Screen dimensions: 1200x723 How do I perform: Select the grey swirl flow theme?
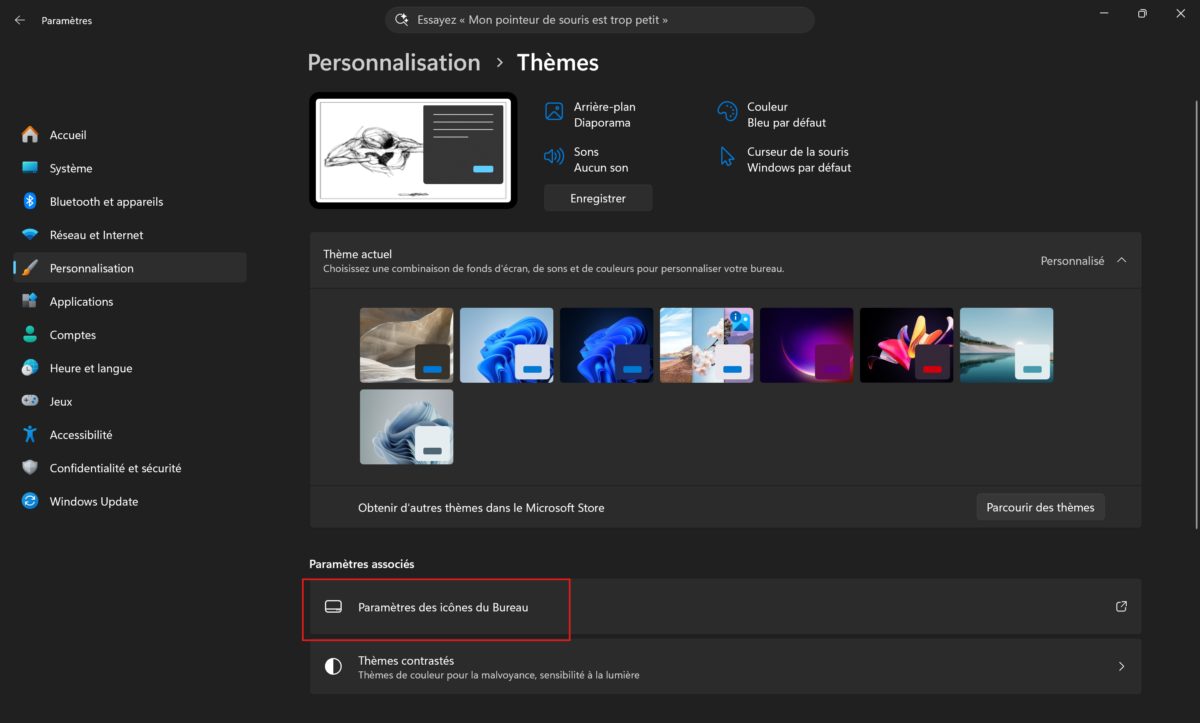click(406, 427)
